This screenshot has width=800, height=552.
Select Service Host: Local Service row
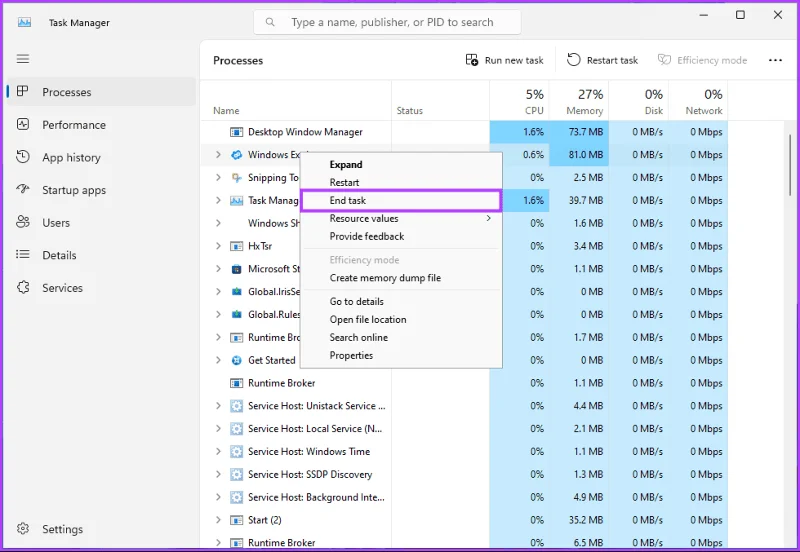[464, 429]
